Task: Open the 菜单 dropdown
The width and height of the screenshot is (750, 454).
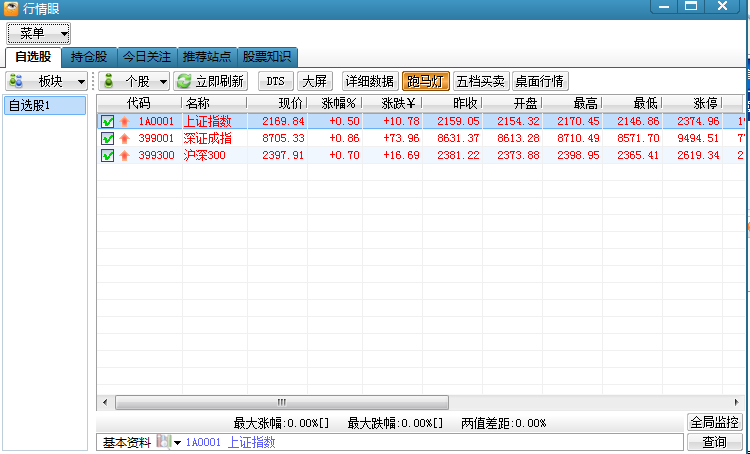Action: click(38, 33)
